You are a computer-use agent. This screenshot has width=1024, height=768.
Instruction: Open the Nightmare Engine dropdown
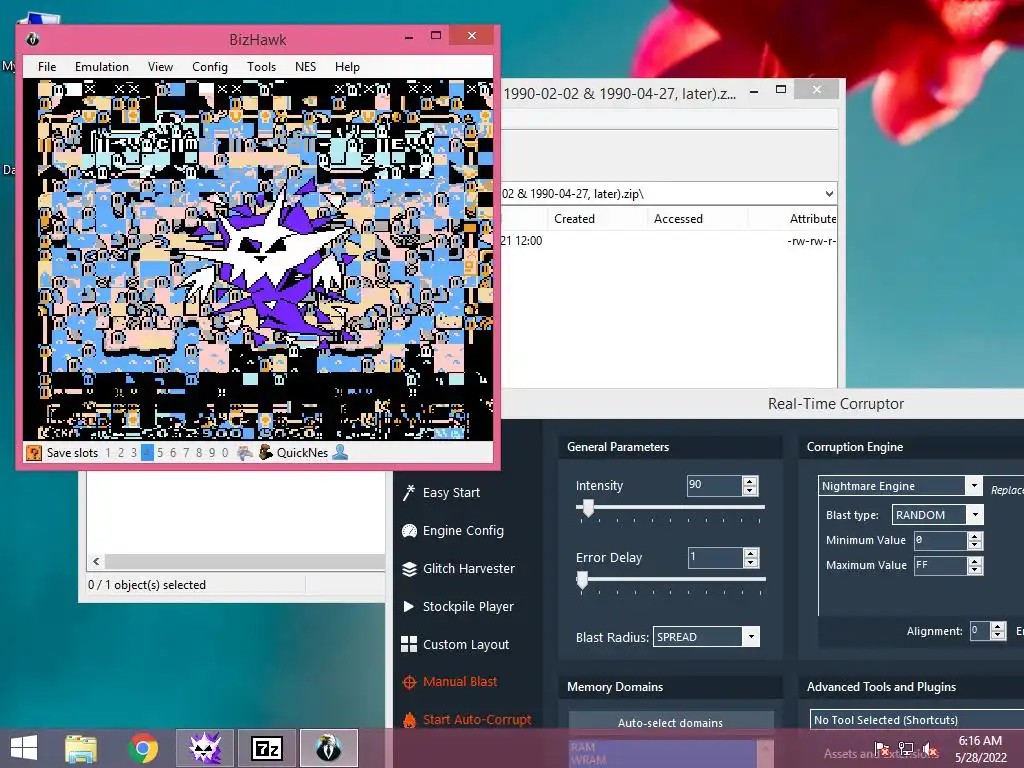(x=974, y=485)
